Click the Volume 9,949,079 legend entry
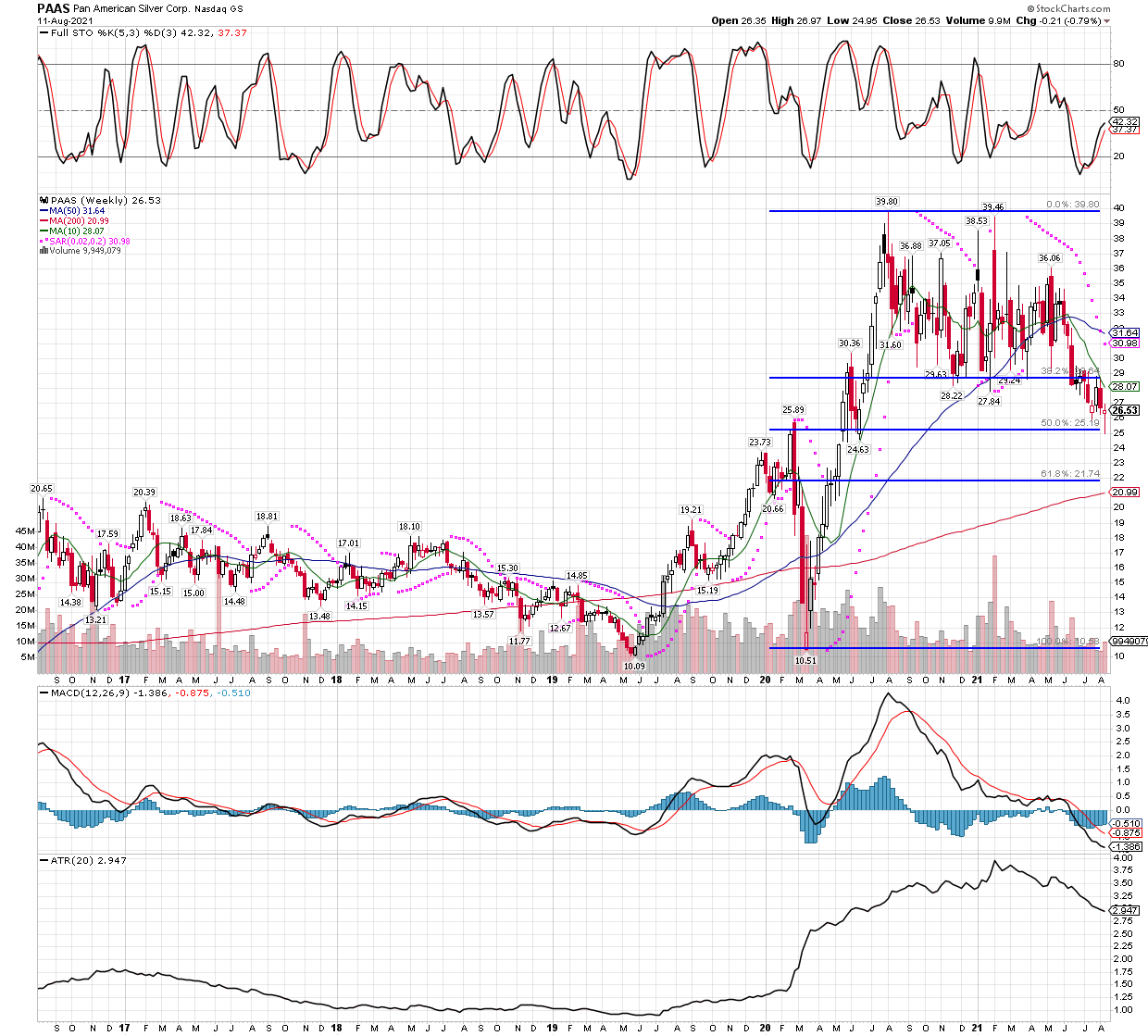The width and height of the screenshot is (1148, 1036). coord(85,251)
